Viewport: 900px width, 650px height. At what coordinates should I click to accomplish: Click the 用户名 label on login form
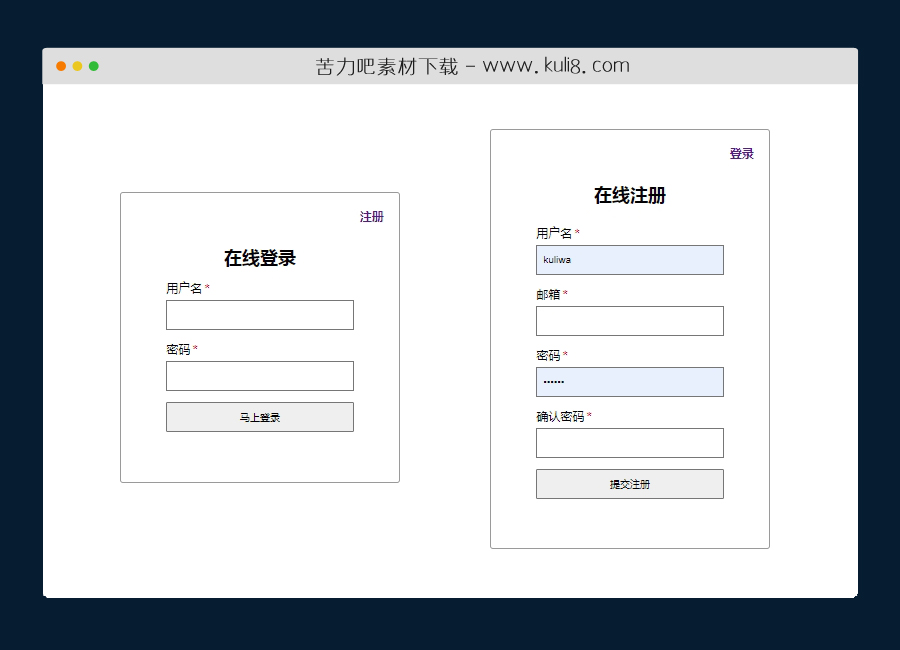tap(185, 288)
